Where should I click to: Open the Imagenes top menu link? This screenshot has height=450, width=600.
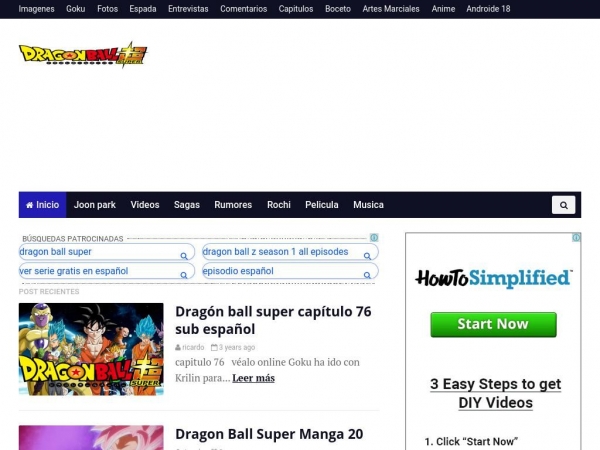[x=36, y=9]
